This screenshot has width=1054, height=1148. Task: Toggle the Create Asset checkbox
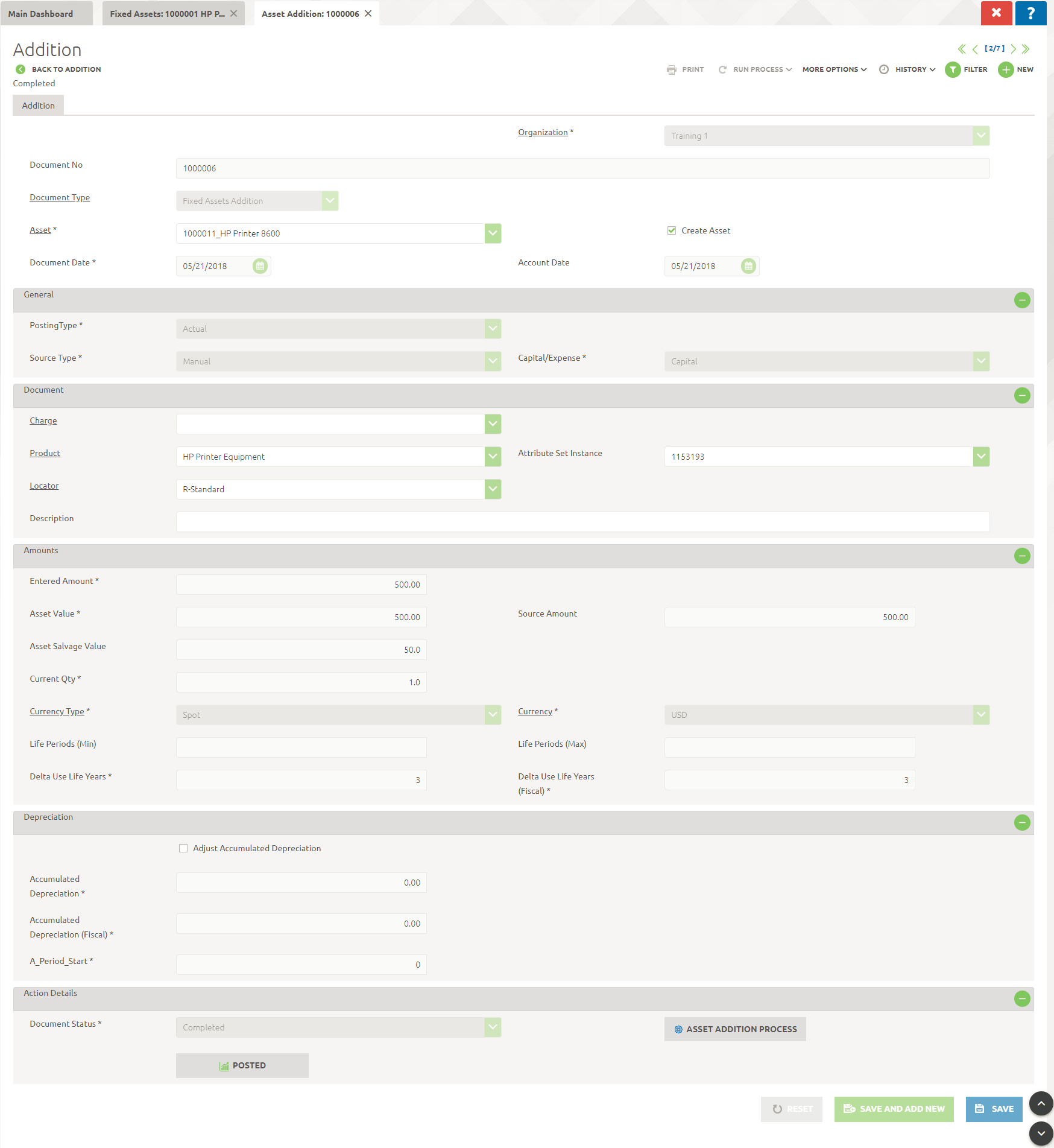(x=672, y=230)
